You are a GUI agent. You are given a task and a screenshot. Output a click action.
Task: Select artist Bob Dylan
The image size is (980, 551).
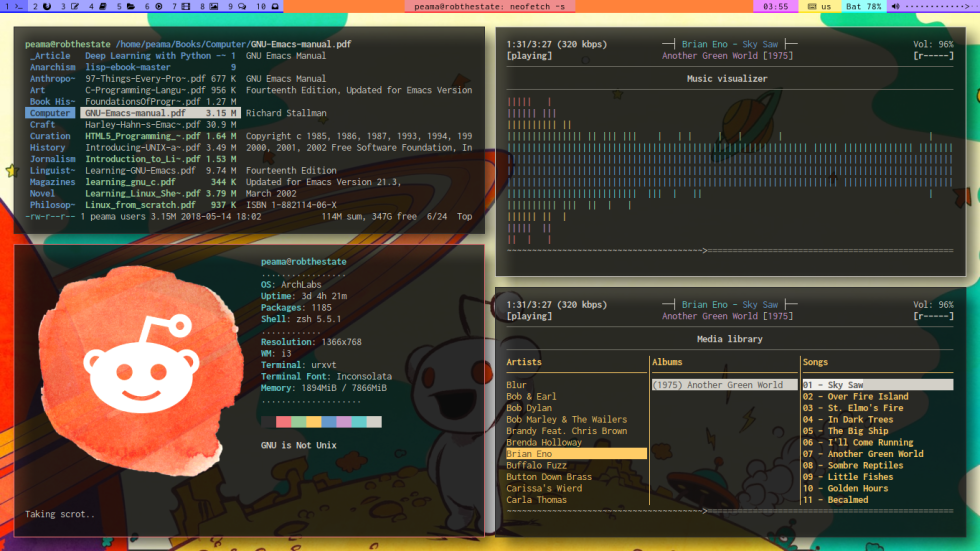pyautogui.click(x=529, y=408)
